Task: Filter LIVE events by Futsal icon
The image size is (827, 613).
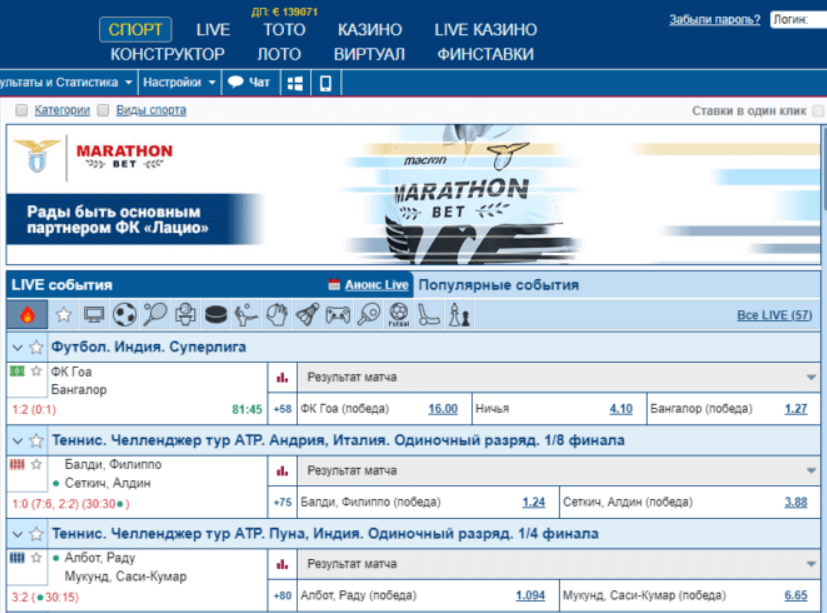Action: pos(399,315)
